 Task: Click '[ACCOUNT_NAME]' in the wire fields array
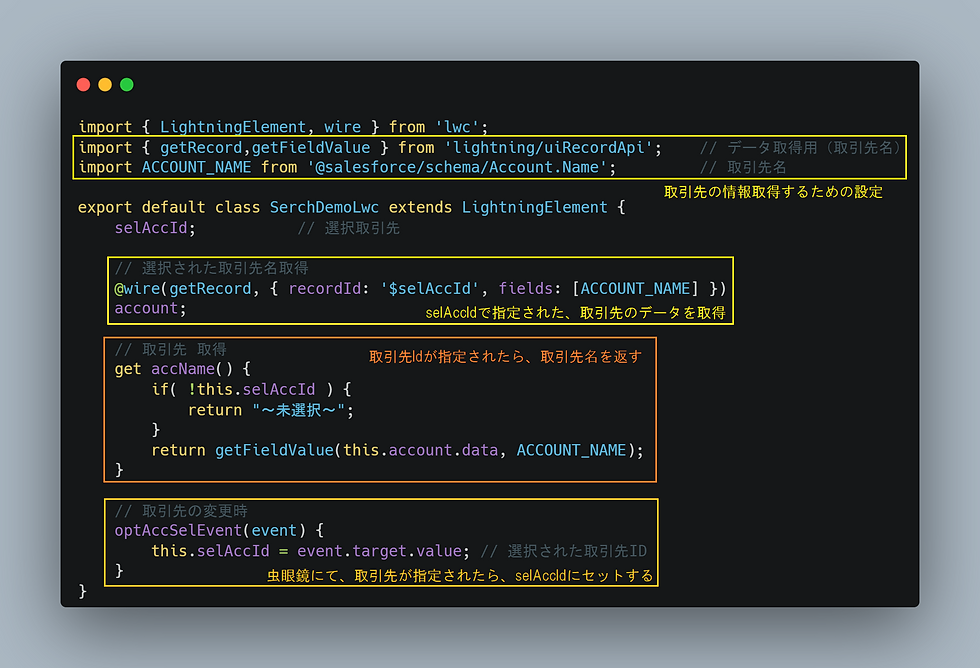coord(636,289)
